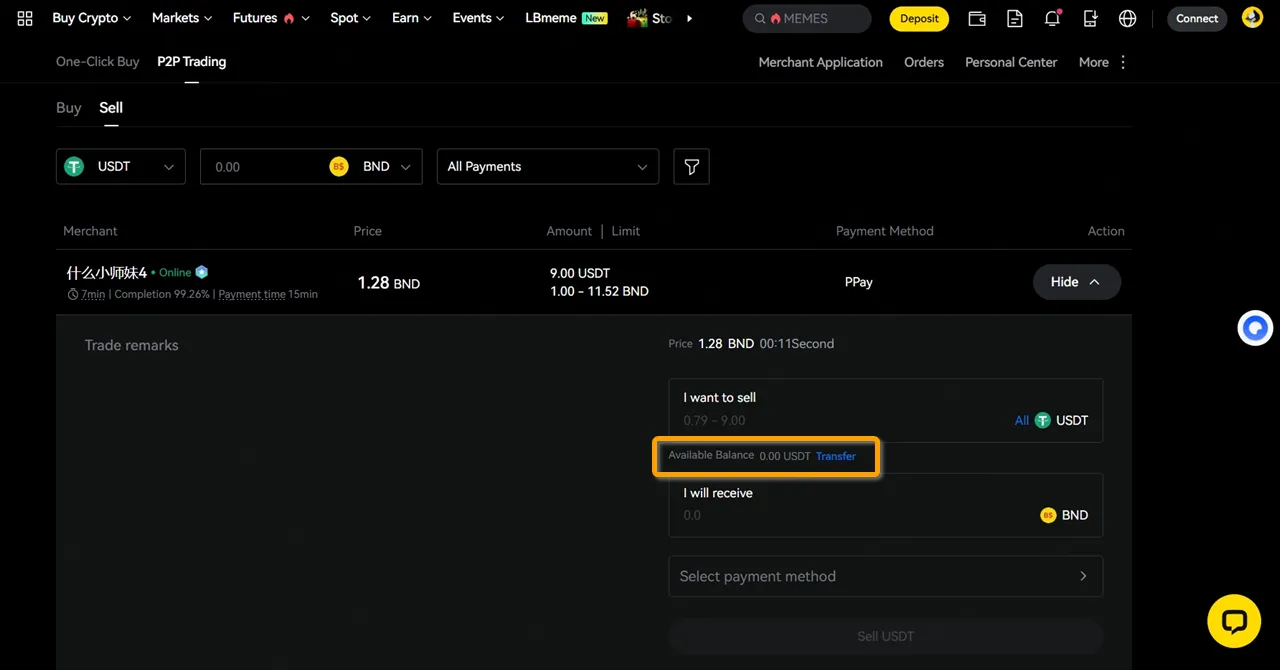Viewport: 1280px width, 670px height.
Task: Open the BND currency dropdown
Action: coord(384,167)
